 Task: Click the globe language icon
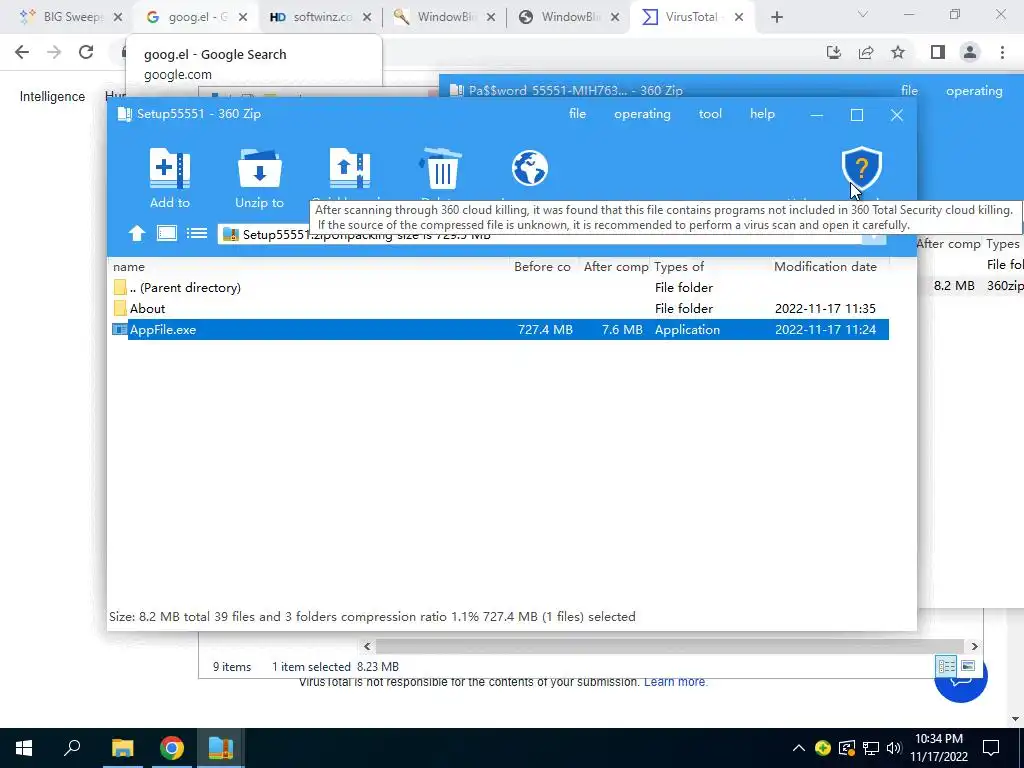point(530,168)
